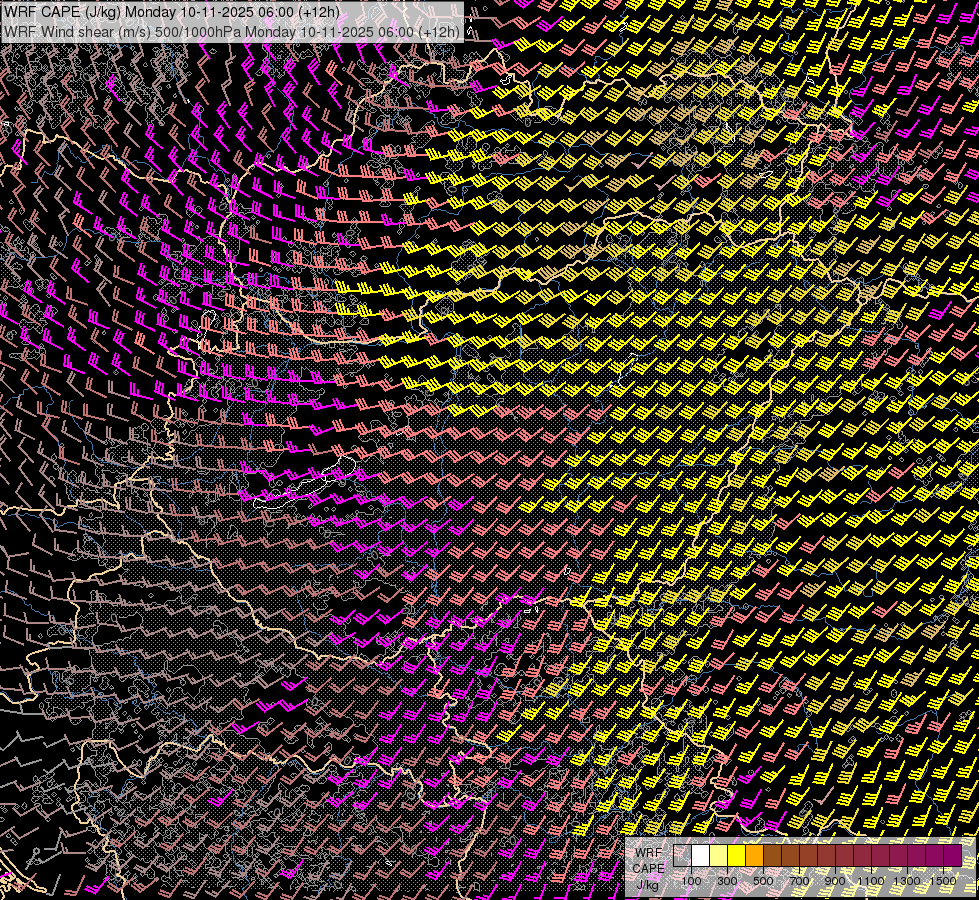The height and width of the screenshot is (900, 979).
Task: Select the 1100 legend scale label
Action: click(x=871, y=881)
